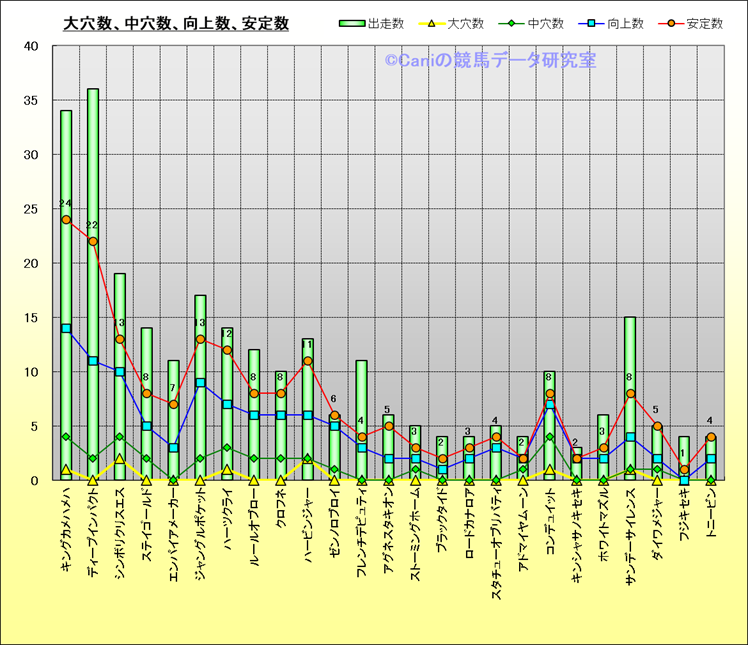This screenshot has height=645, width=748.
Task: Click the 25 value on y-axis
Action: [x=30, y=209]
